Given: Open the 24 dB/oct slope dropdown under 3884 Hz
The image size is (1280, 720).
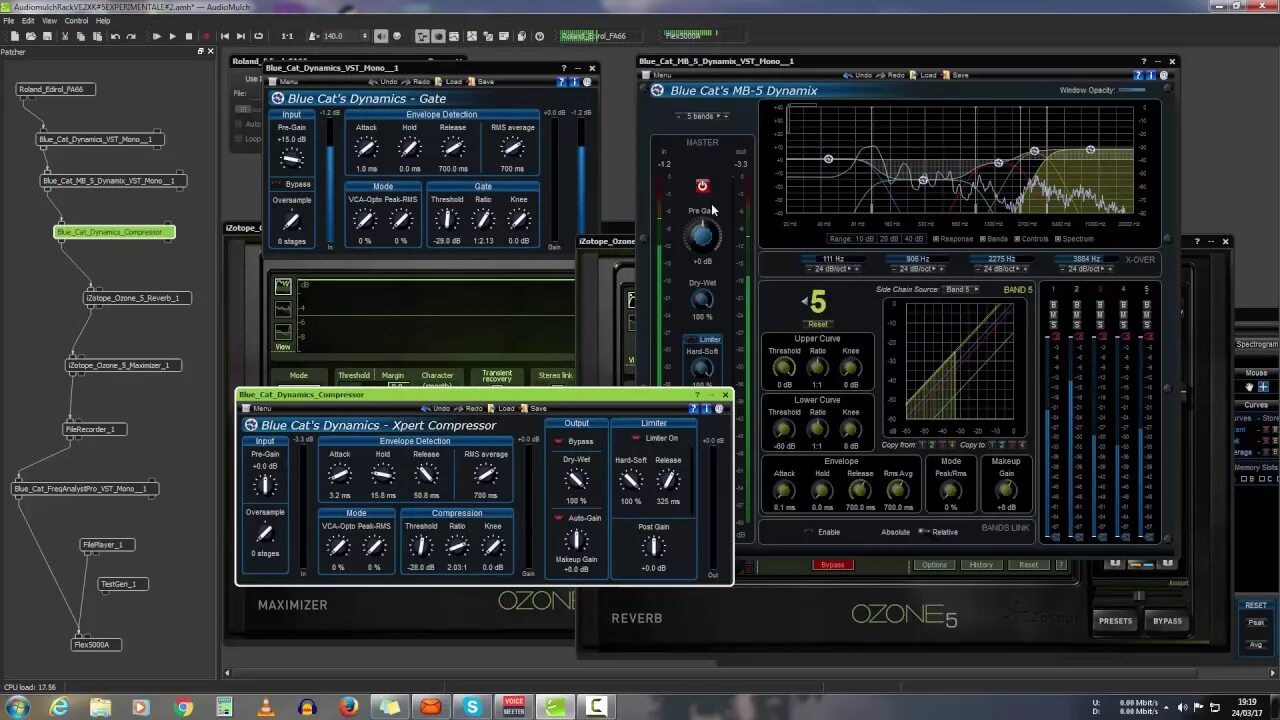Looking at the screenshot, I should 1087,269.
